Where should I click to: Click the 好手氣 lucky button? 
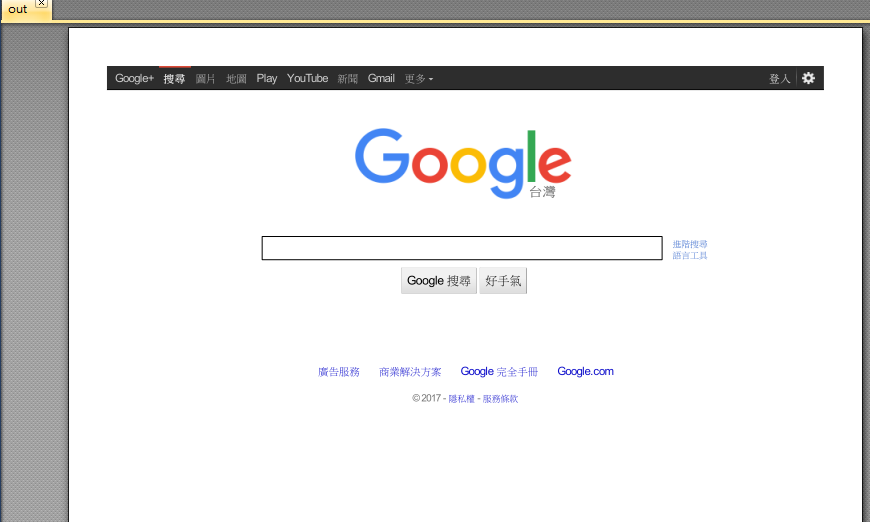click(503, 281)
